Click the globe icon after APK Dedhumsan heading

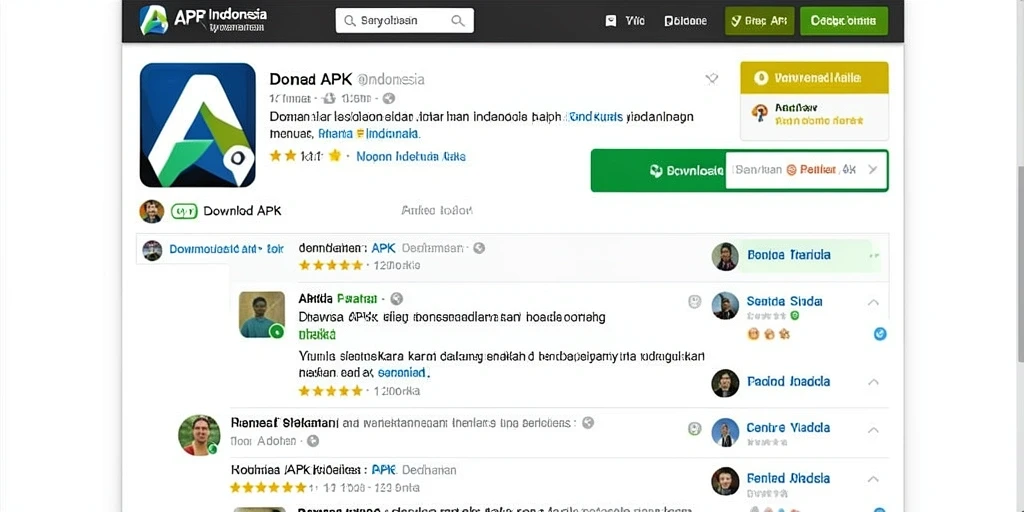[479, 248]
